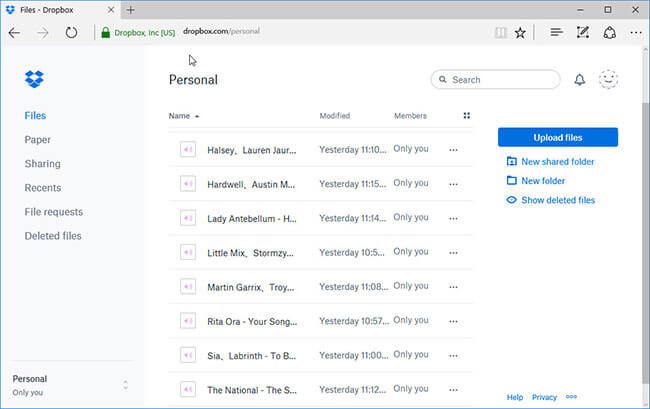
Task: Open the Sharing section
Action: point(42,164)
